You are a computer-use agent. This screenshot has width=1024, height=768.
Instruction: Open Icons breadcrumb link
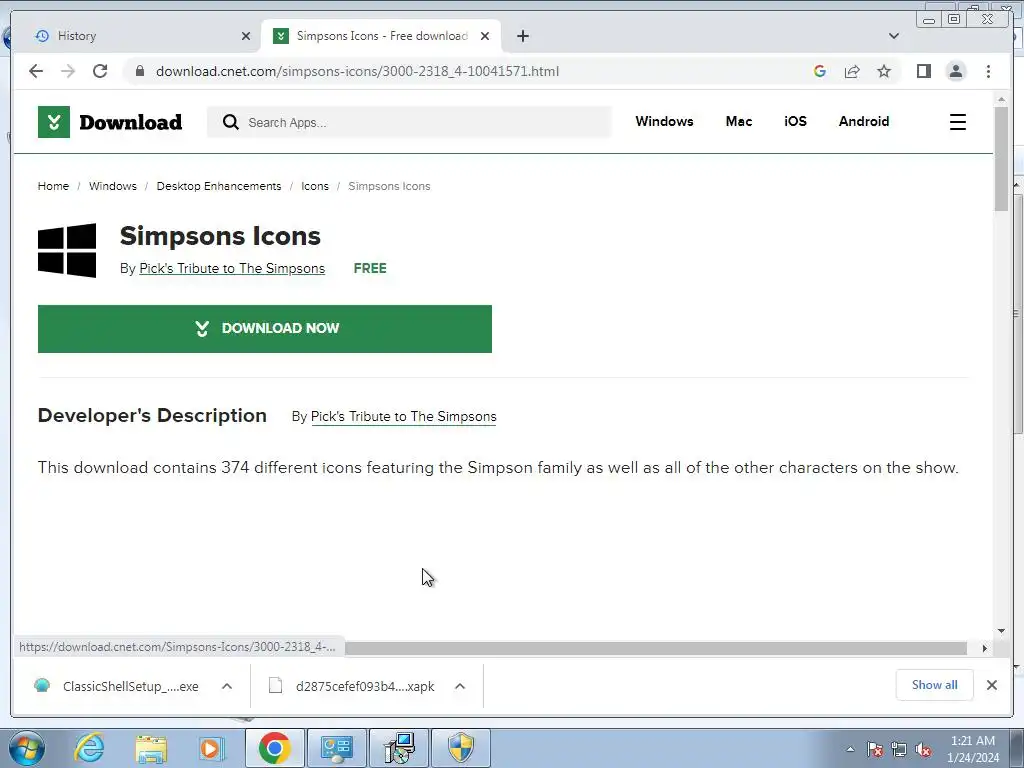[x=315, y=186]
